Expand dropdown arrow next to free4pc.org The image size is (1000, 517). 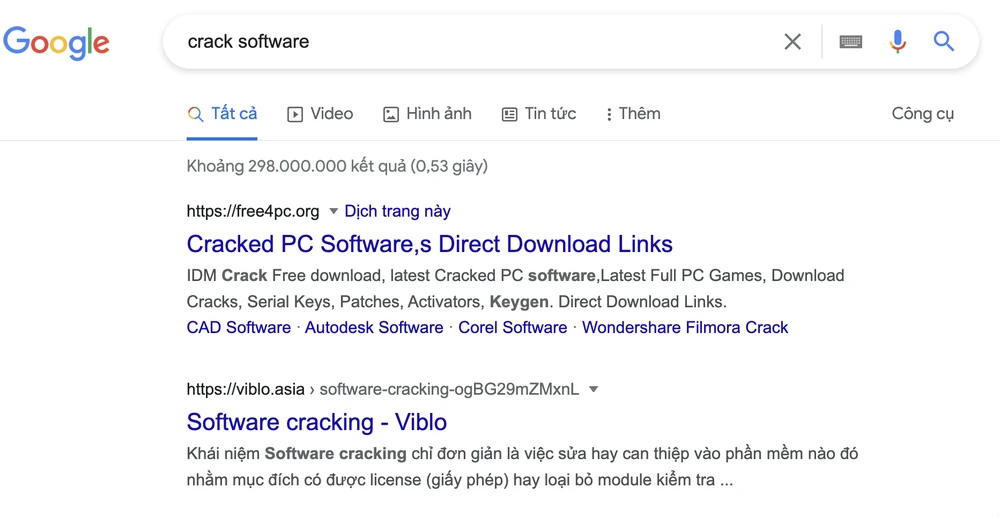[333, 211]
